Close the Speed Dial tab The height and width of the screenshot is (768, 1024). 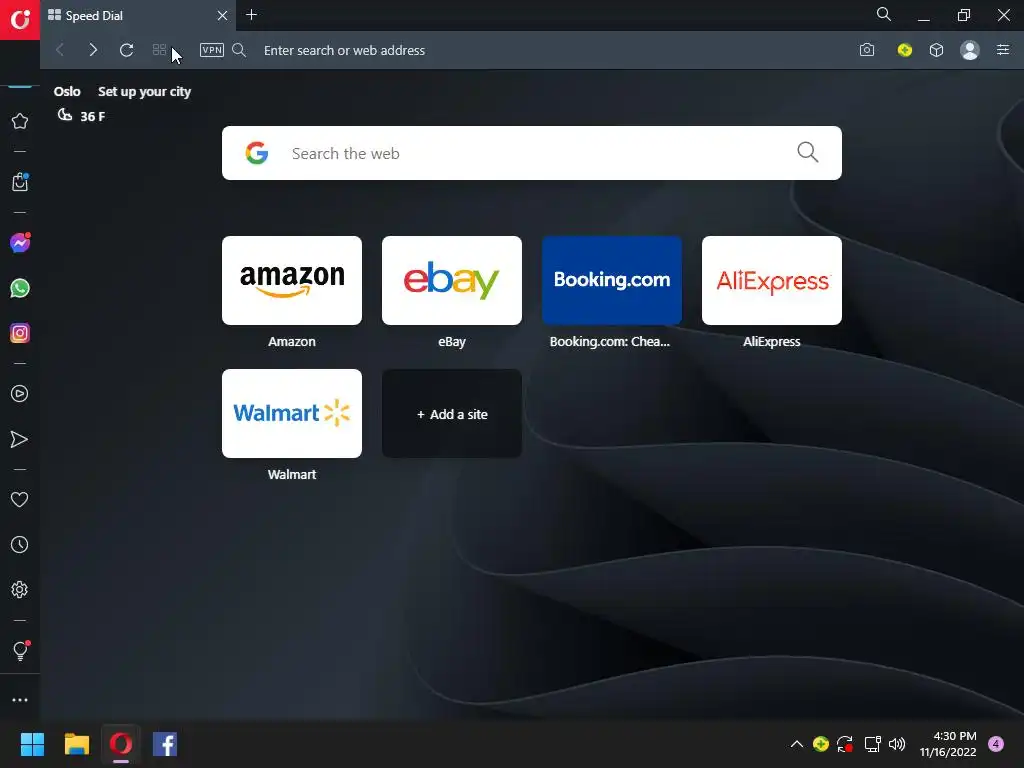[x=222, y=16]
